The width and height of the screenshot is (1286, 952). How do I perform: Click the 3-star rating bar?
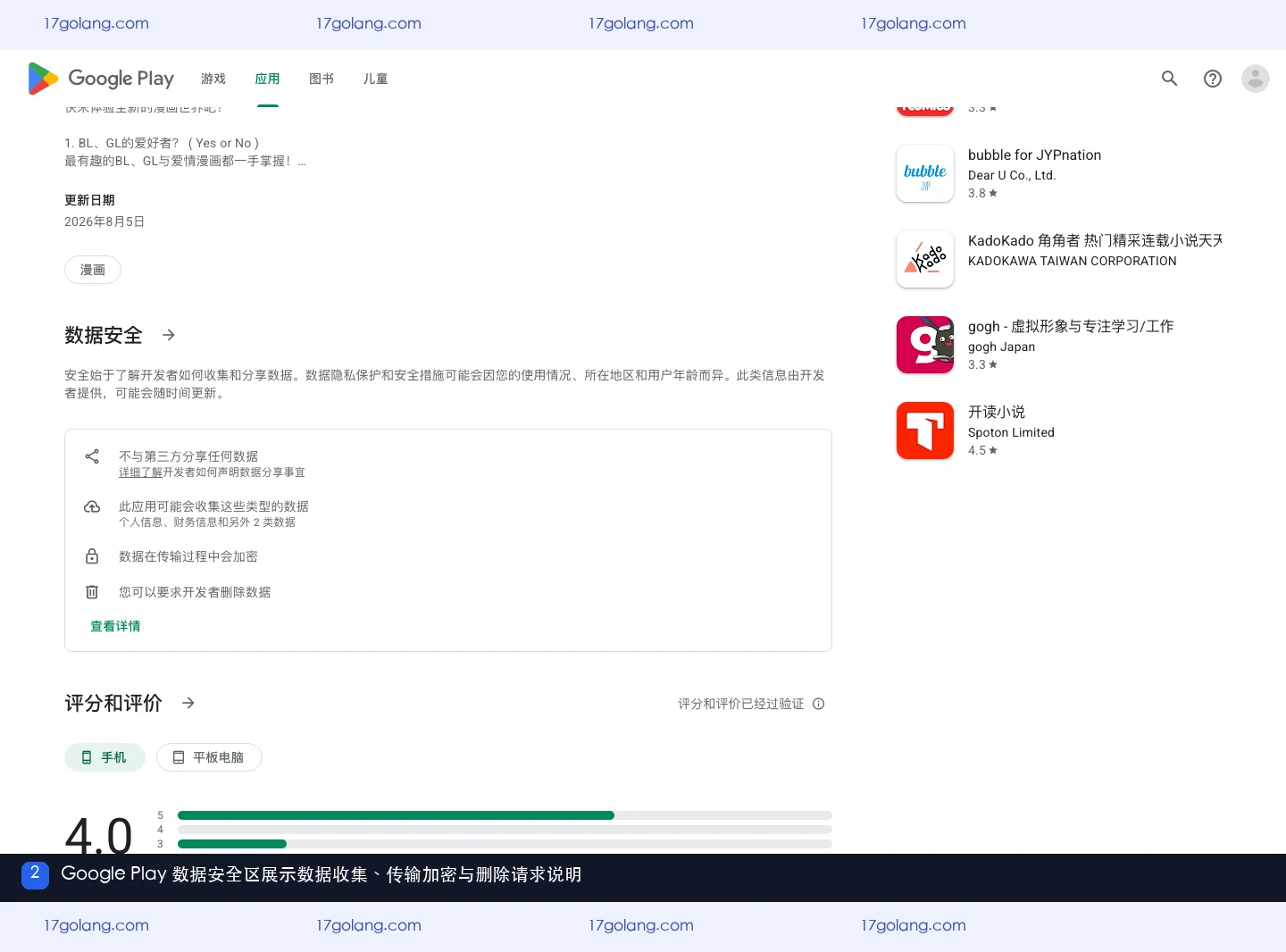click(505, 844)
